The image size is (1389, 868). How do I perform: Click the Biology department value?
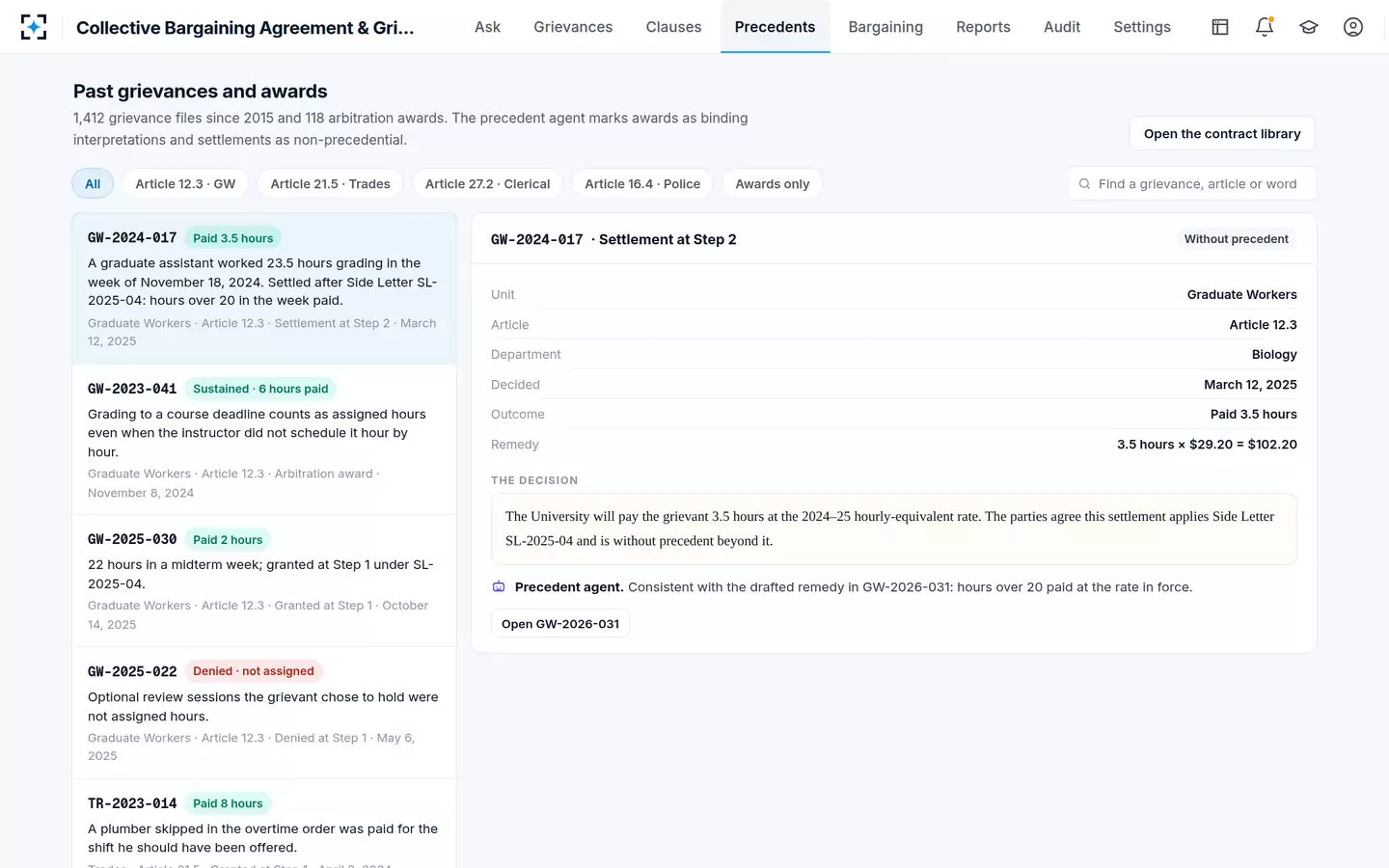(1274, 355)
